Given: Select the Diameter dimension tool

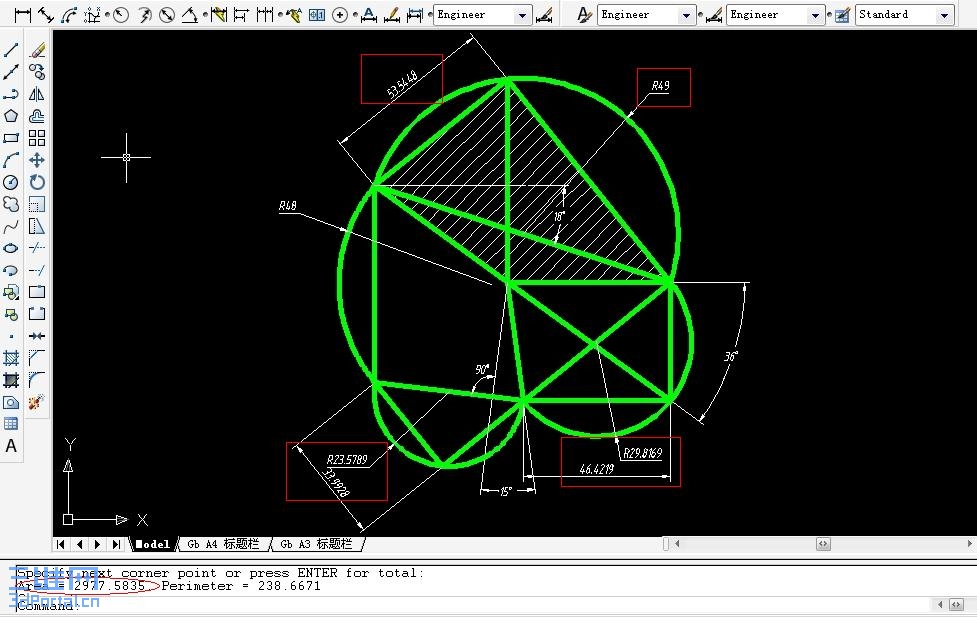Looking at the screenshot, I should point(166,15).
